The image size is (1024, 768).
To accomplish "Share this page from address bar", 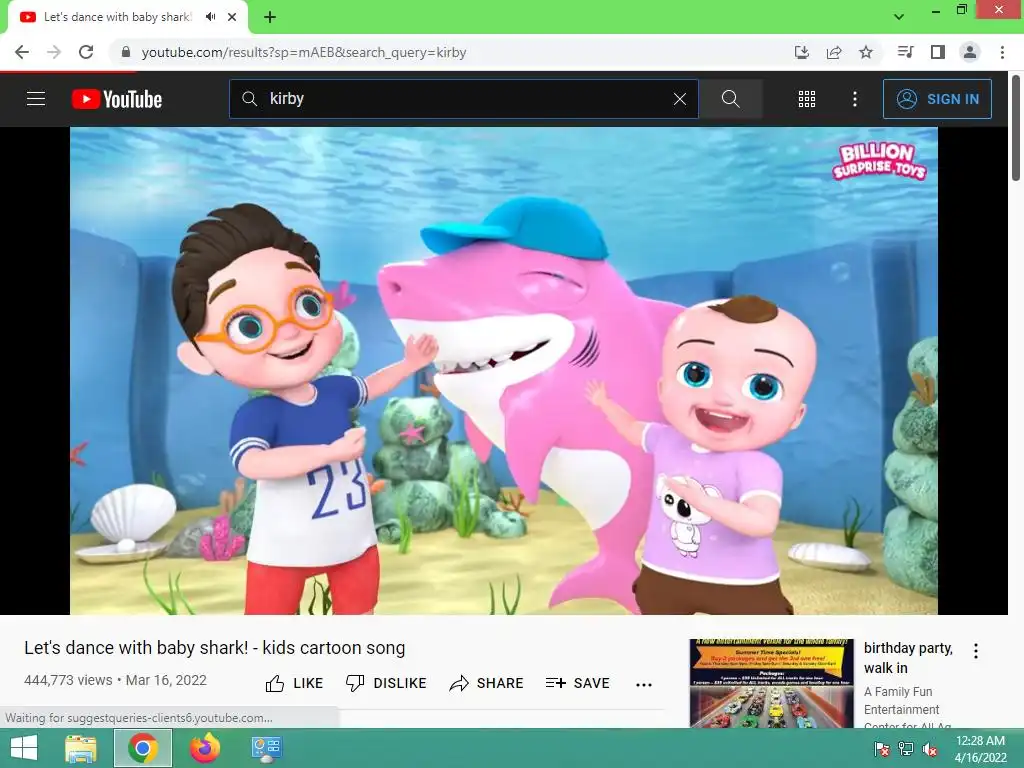I will (834, 52).
